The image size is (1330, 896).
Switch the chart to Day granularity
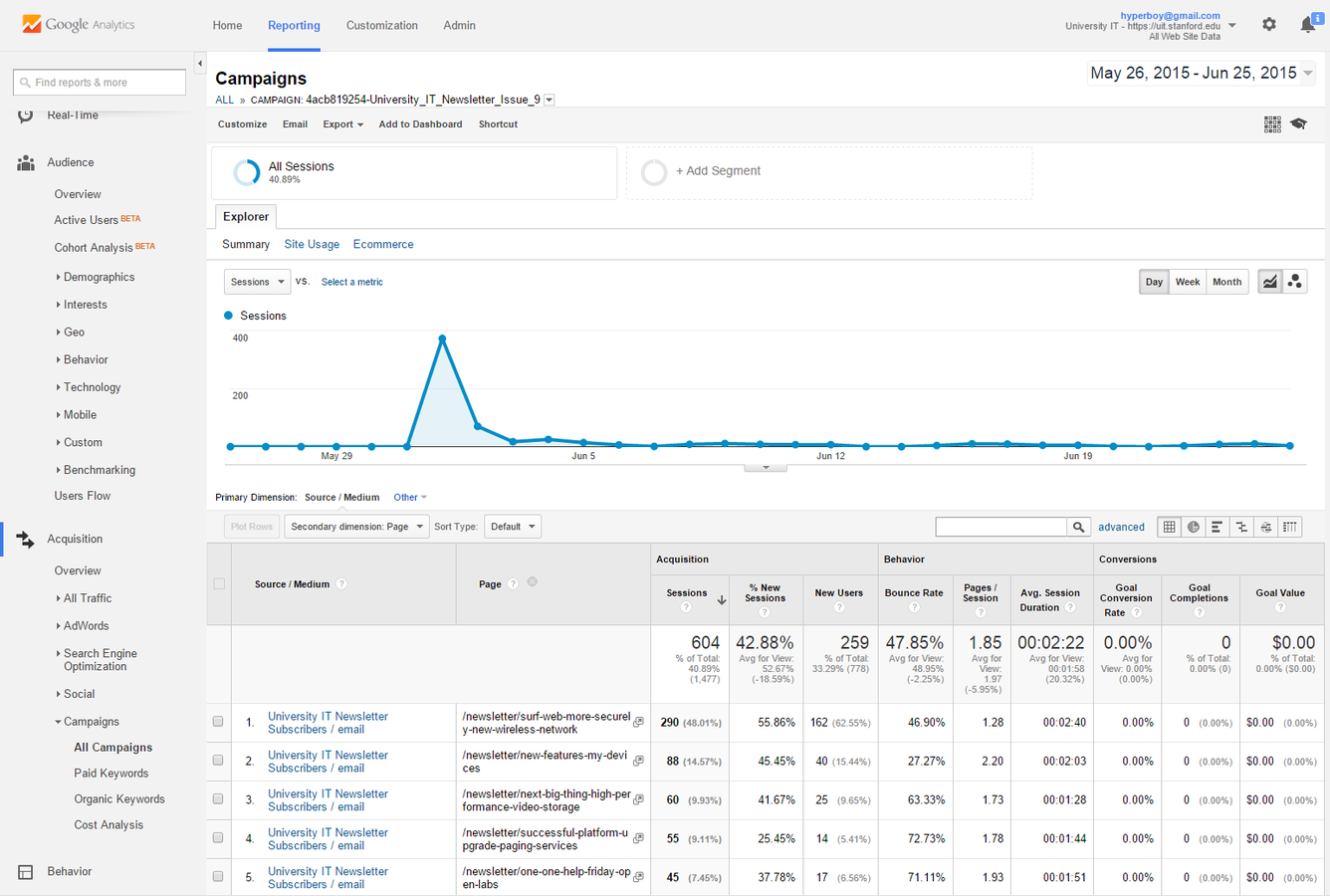1154,282
